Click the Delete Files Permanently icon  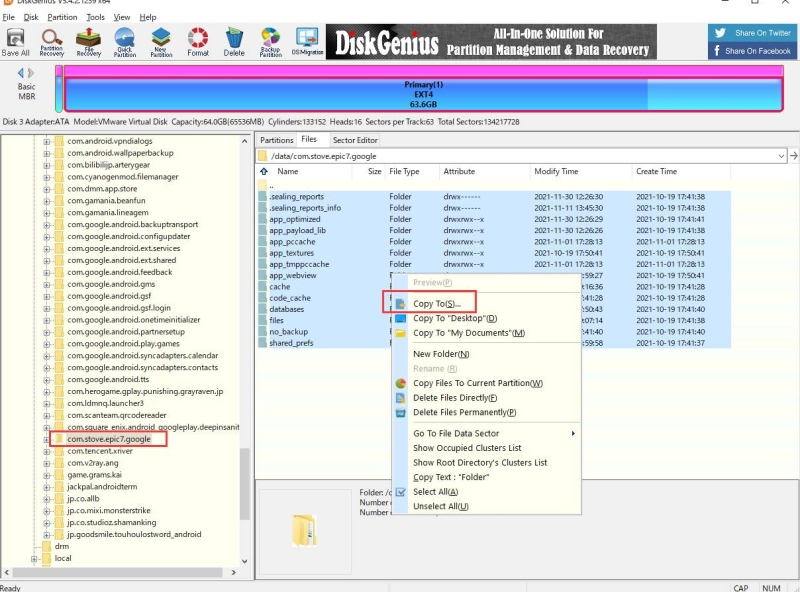401,412
